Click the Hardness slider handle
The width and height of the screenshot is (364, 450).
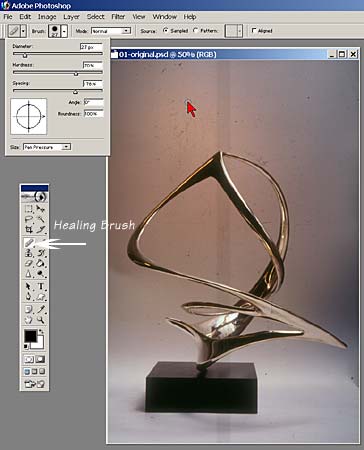(76, 74)
